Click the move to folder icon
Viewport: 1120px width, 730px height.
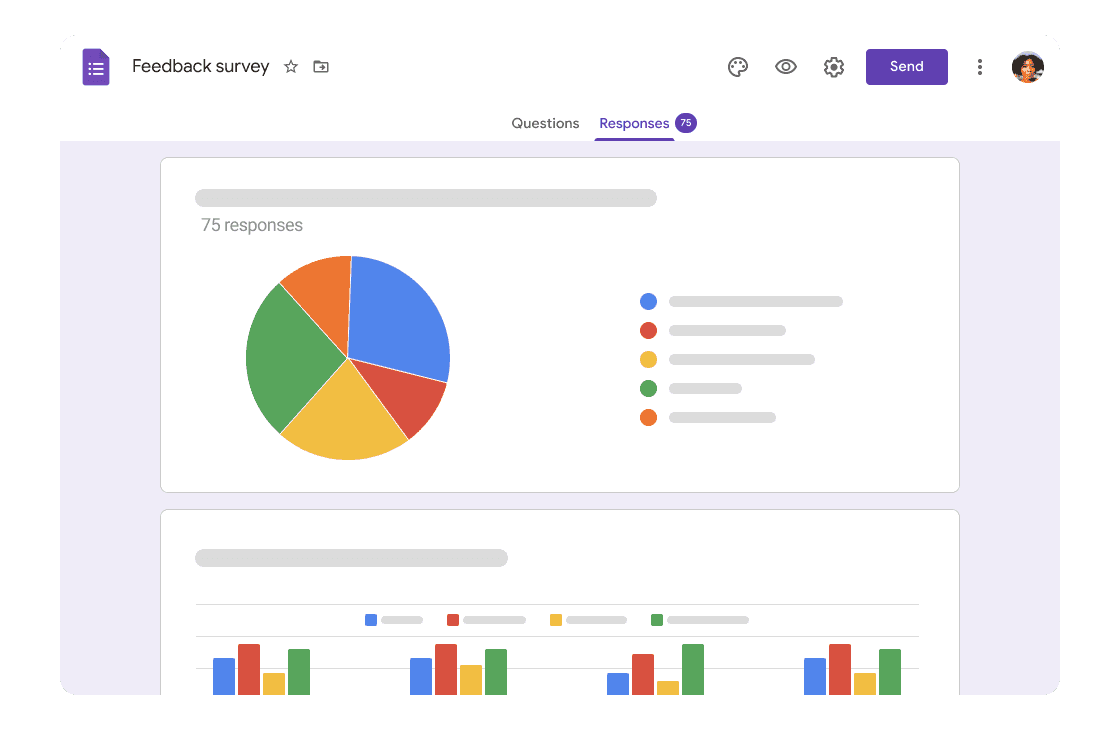[x=321, y=67]
